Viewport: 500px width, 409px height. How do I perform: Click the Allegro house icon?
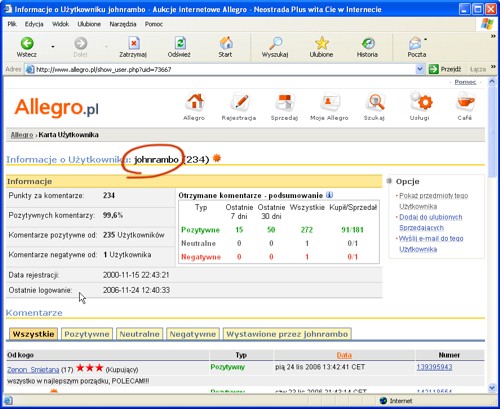195,102
